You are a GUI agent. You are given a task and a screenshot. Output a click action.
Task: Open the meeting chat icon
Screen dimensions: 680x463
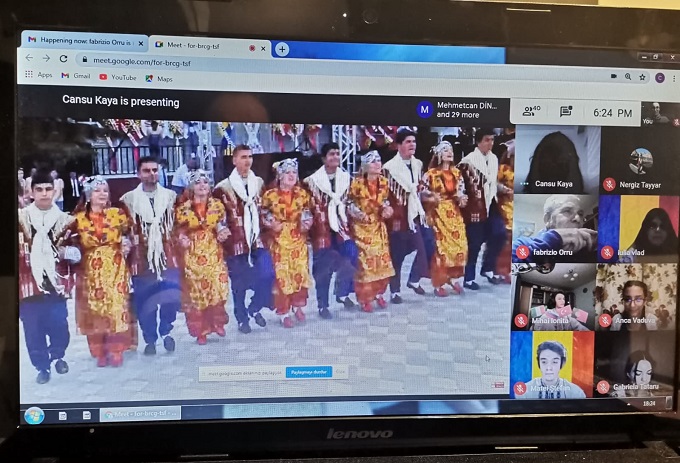tap(566, 112)
